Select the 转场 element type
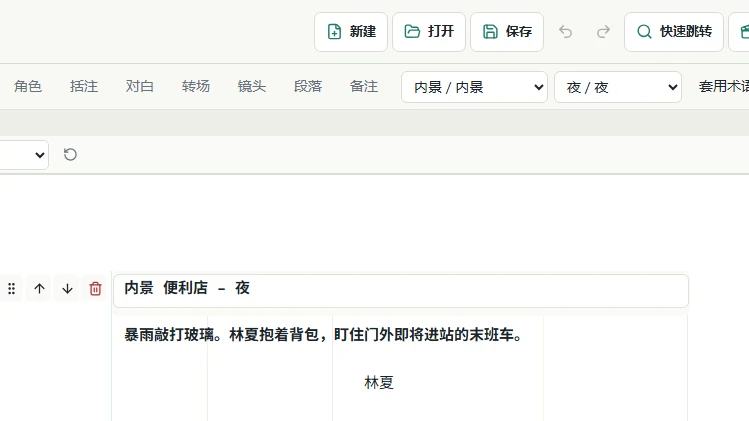Image resolution: width=749 pixels, height=421 pixels. tap(195, 86)
